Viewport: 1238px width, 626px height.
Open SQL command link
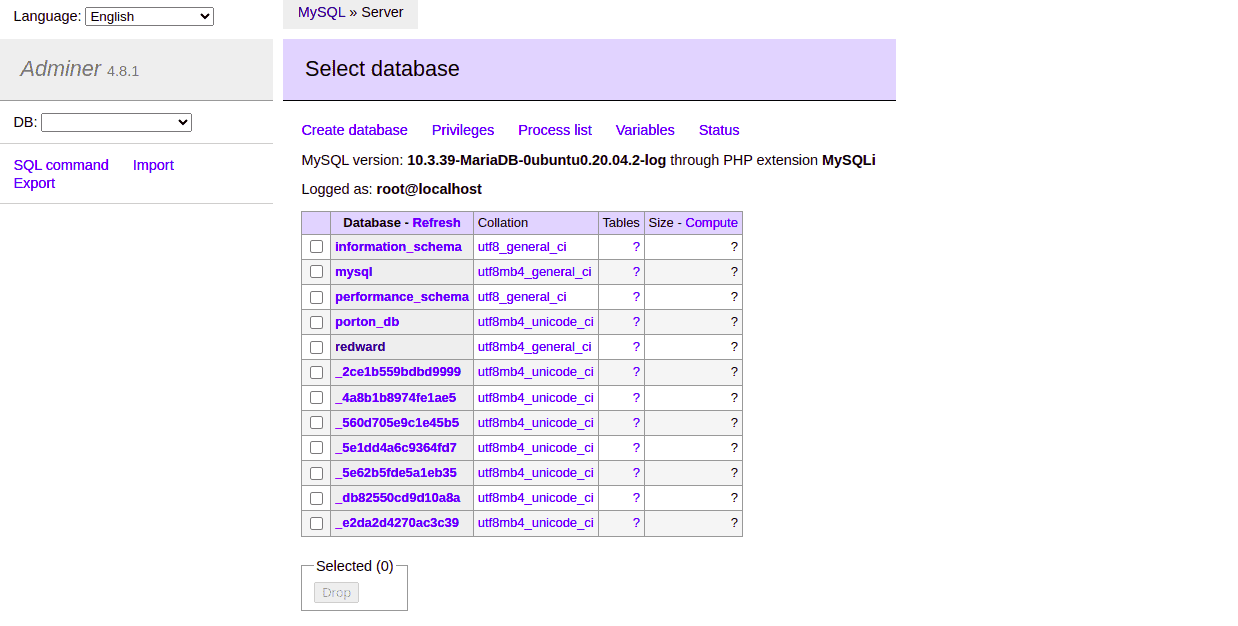click(x=61, y=165)
